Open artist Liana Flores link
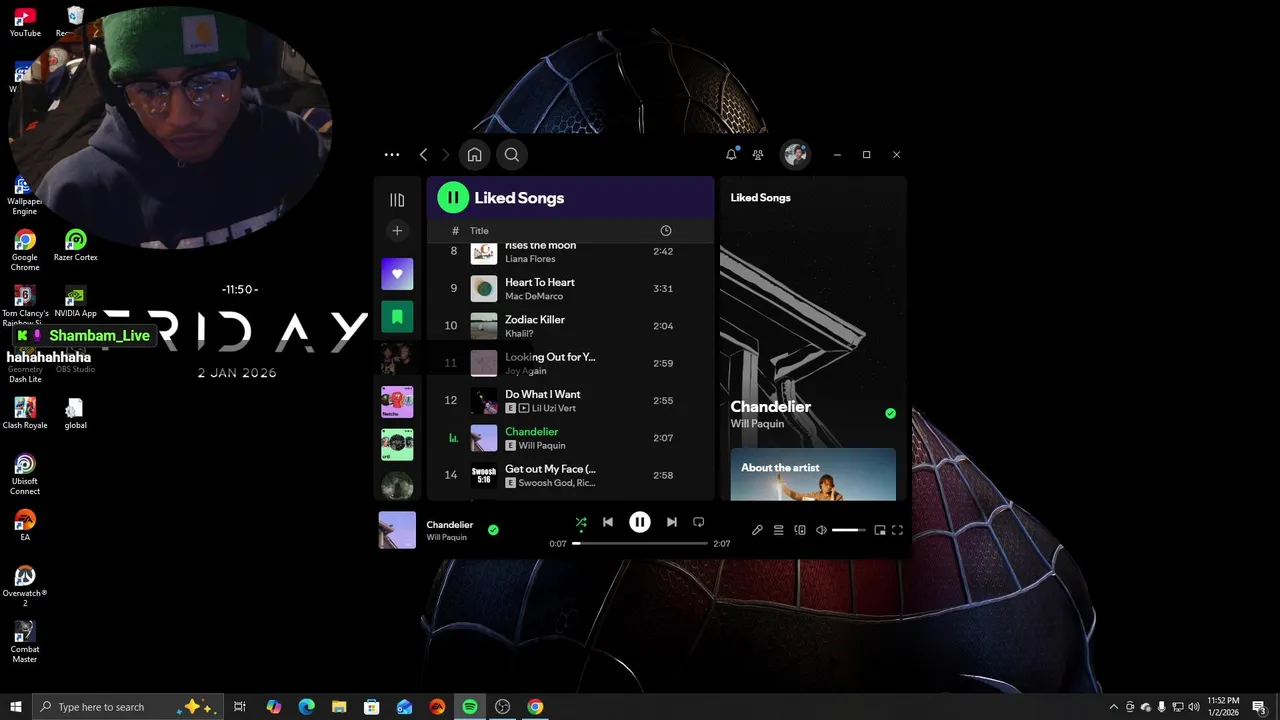The width and height of the screenshot is (1280, 720). tap(530, 259)
